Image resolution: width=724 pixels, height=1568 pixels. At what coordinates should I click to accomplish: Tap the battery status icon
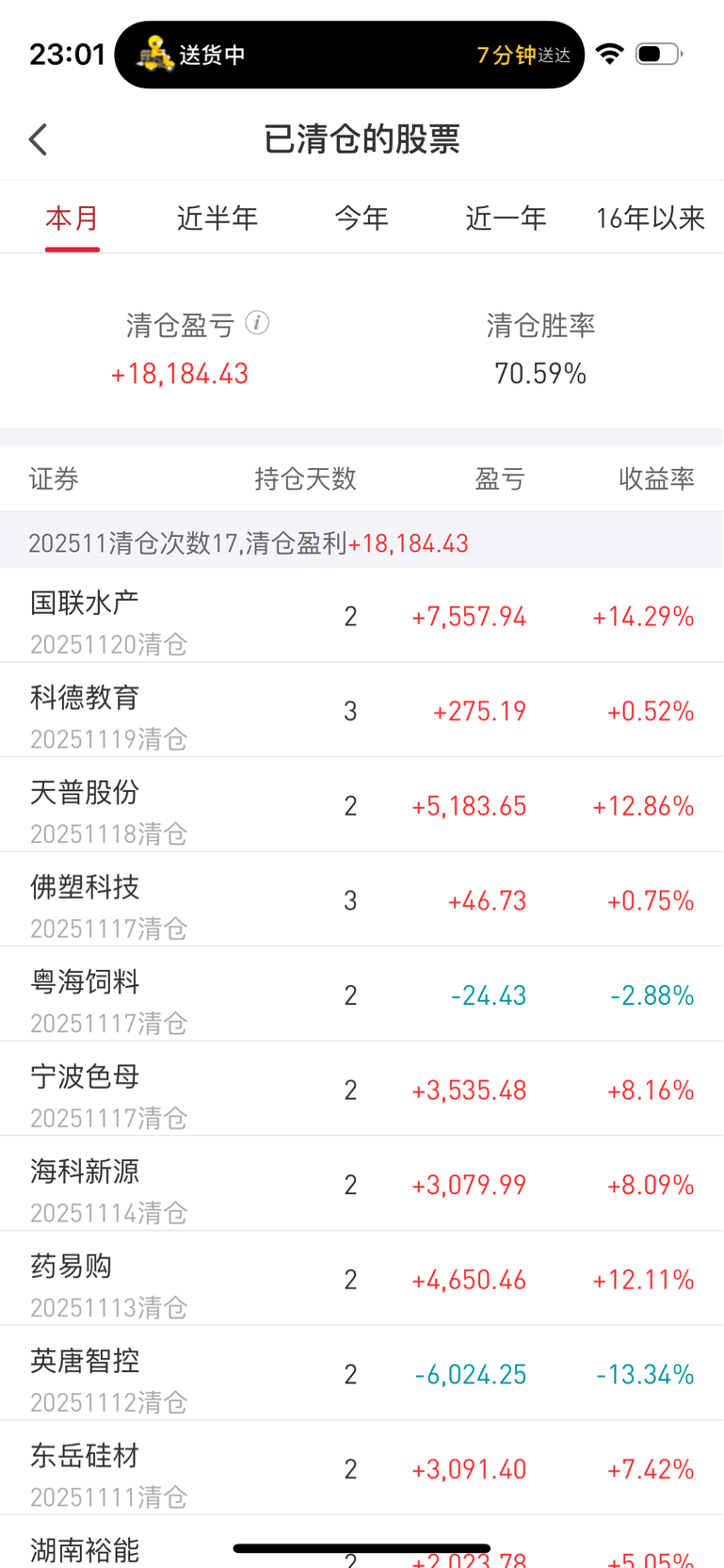tap(658, 54)
